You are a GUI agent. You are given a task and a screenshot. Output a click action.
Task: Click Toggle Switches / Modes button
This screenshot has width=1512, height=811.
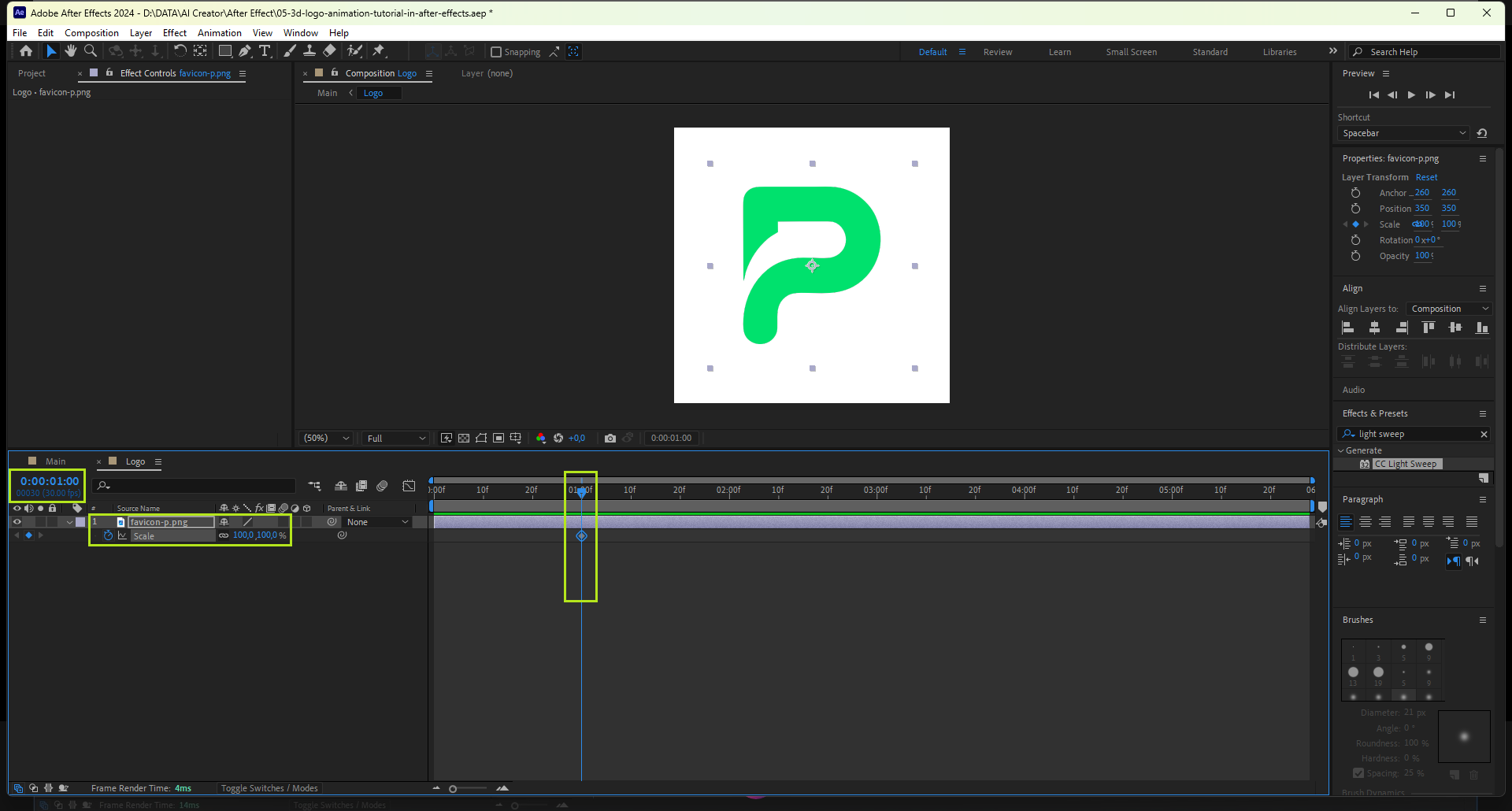coord(269,788)
